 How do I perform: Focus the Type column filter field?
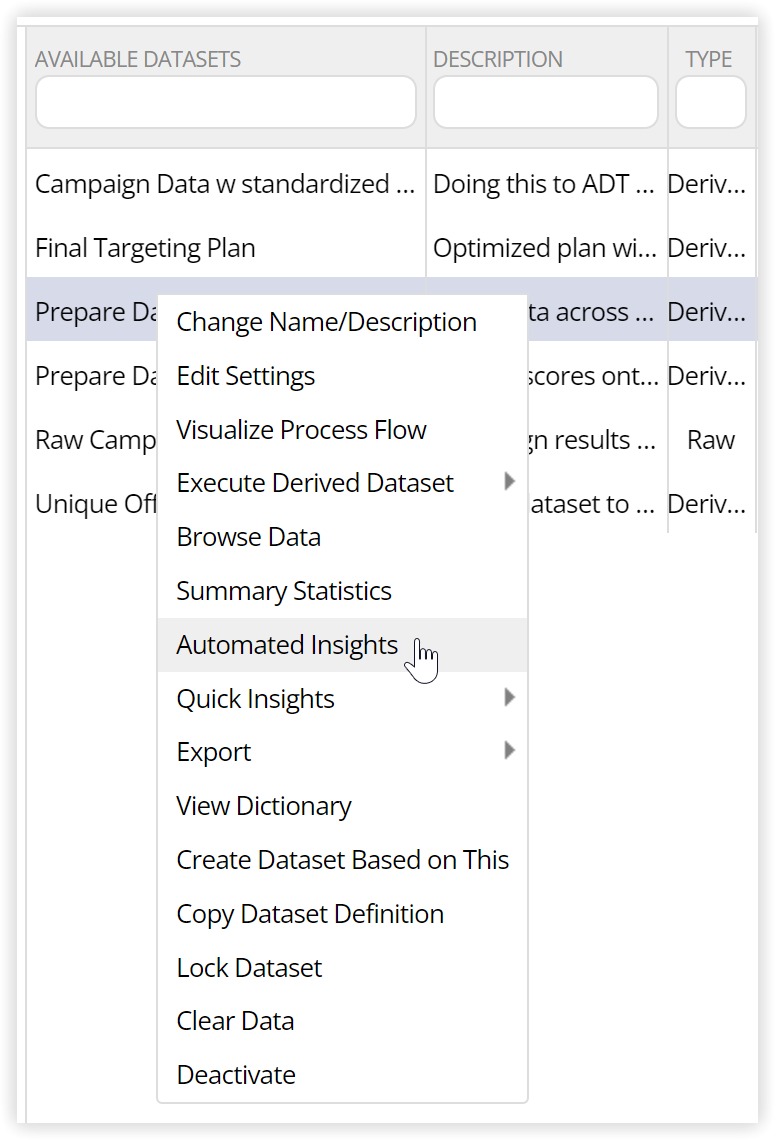point(711,103)
